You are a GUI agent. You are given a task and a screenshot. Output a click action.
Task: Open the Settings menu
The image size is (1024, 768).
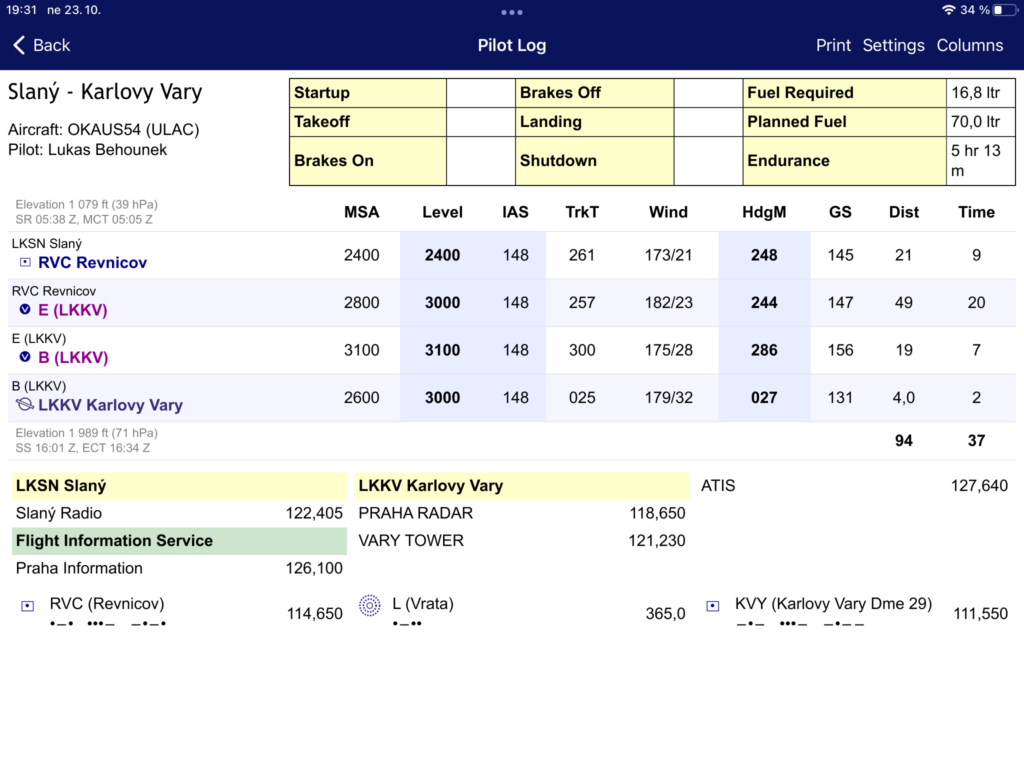click(x=893, y=45)
